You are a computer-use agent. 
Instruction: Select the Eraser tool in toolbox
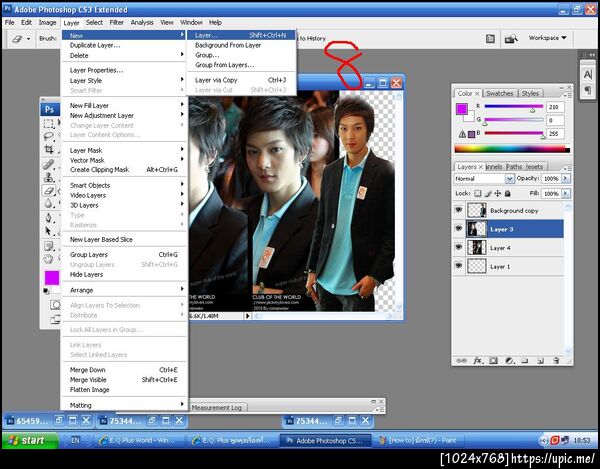[x=49, y=190]
